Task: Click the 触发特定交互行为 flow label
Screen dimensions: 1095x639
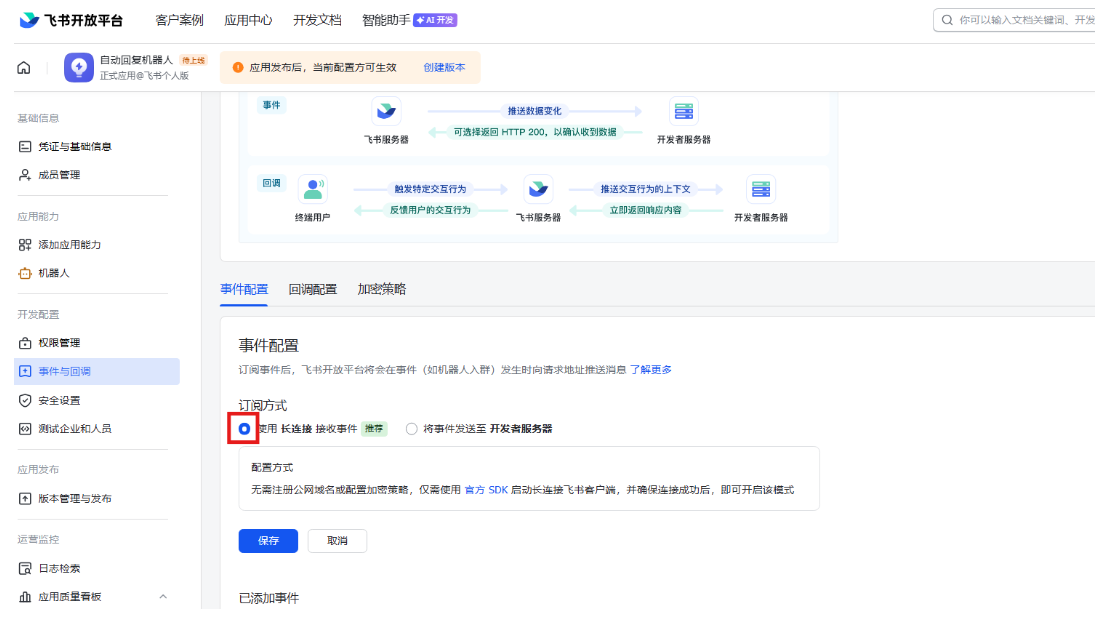Action: pyautogui.click(x=430, y=189)
